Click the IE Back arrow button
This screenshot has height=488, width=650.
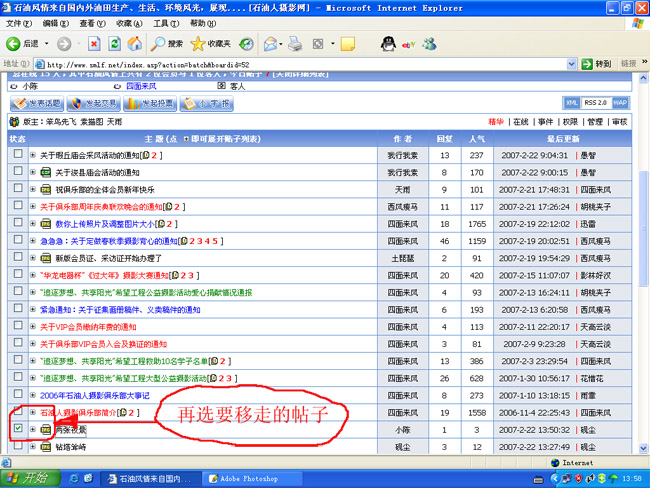[13, 44]
